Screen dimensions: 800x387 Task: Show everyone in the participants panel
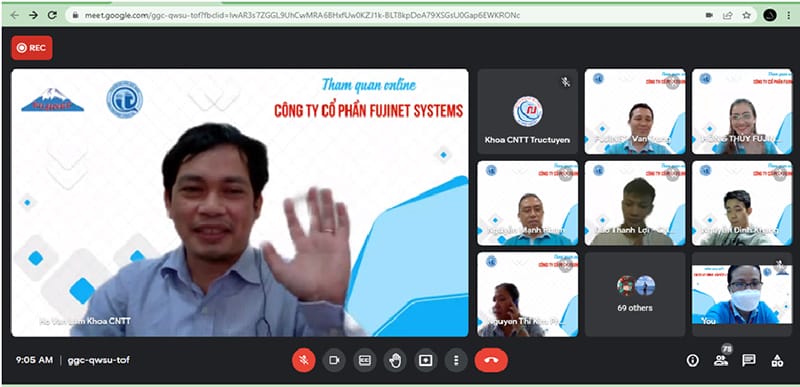click(x=721, y=360)
